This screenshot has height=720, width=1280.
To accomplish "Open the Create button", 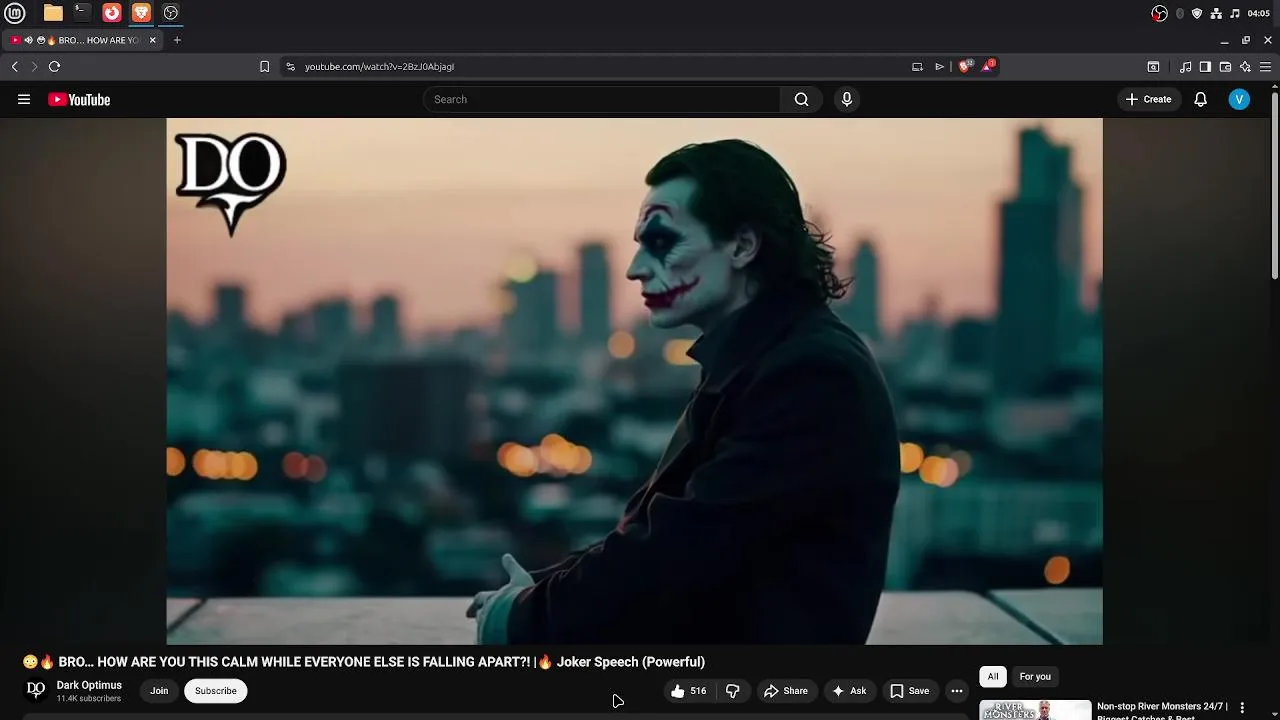I will [x=1148, y=99].
